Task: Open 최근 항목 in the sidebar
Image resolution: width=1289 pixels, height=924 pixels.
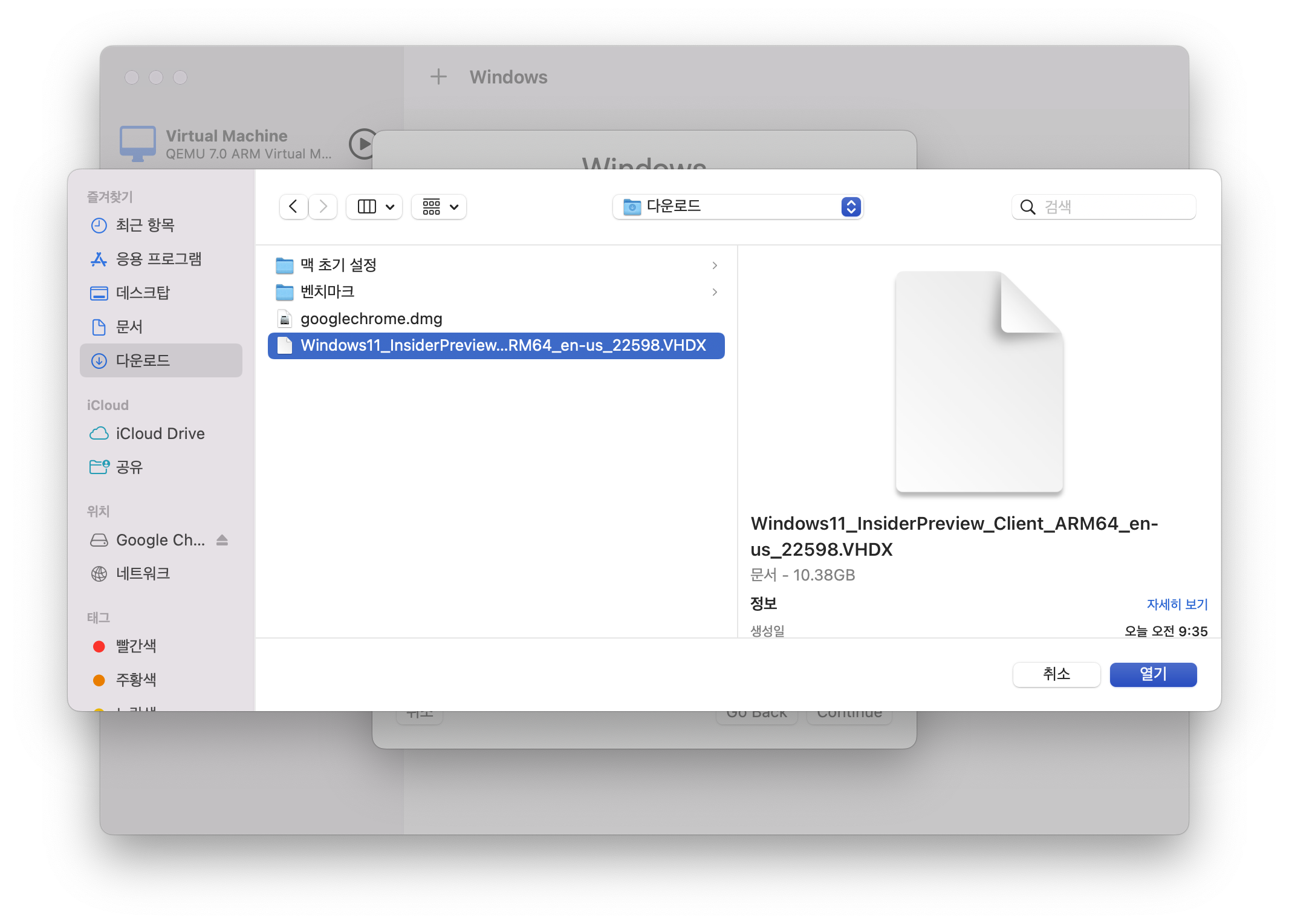Action: (x=145, y=226)
